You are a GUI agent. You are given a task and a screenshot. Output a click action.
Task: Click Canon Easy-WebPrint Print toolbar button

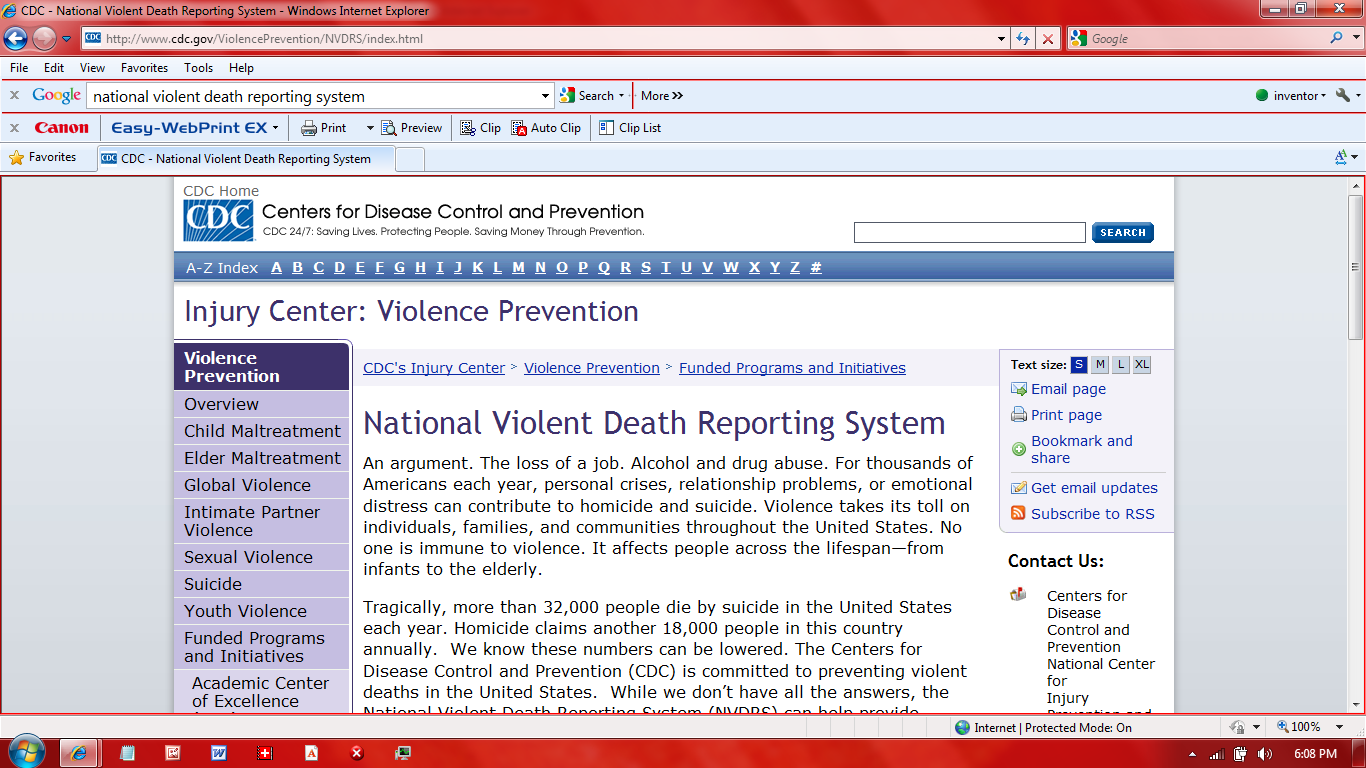click(323, 128)
